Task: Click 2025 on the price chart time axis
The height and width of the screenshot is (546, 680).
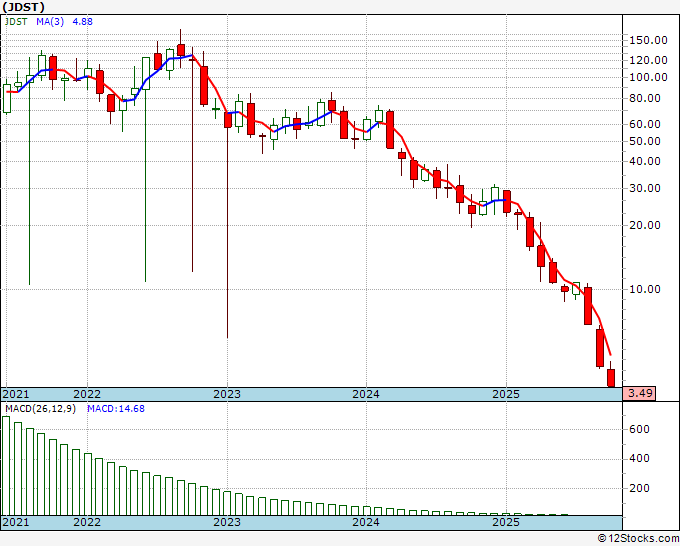Action: (506, 394)
